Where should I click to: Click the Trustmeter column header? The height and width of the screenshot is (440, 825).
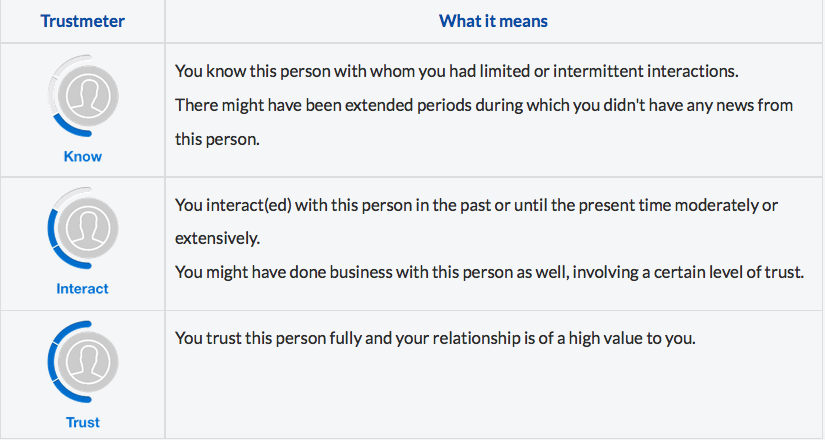(x=83, y=21)
